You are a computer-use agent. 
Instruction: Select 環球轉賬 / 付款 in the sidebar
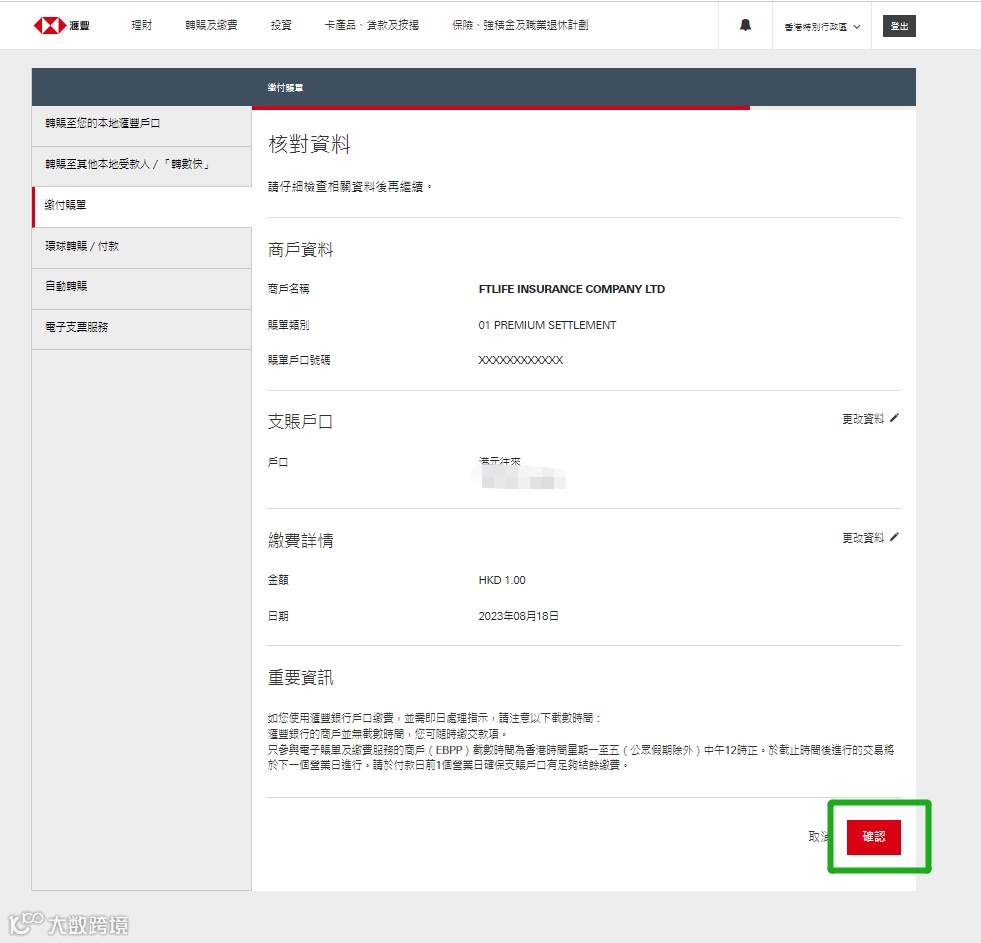[x=142, y=247]
